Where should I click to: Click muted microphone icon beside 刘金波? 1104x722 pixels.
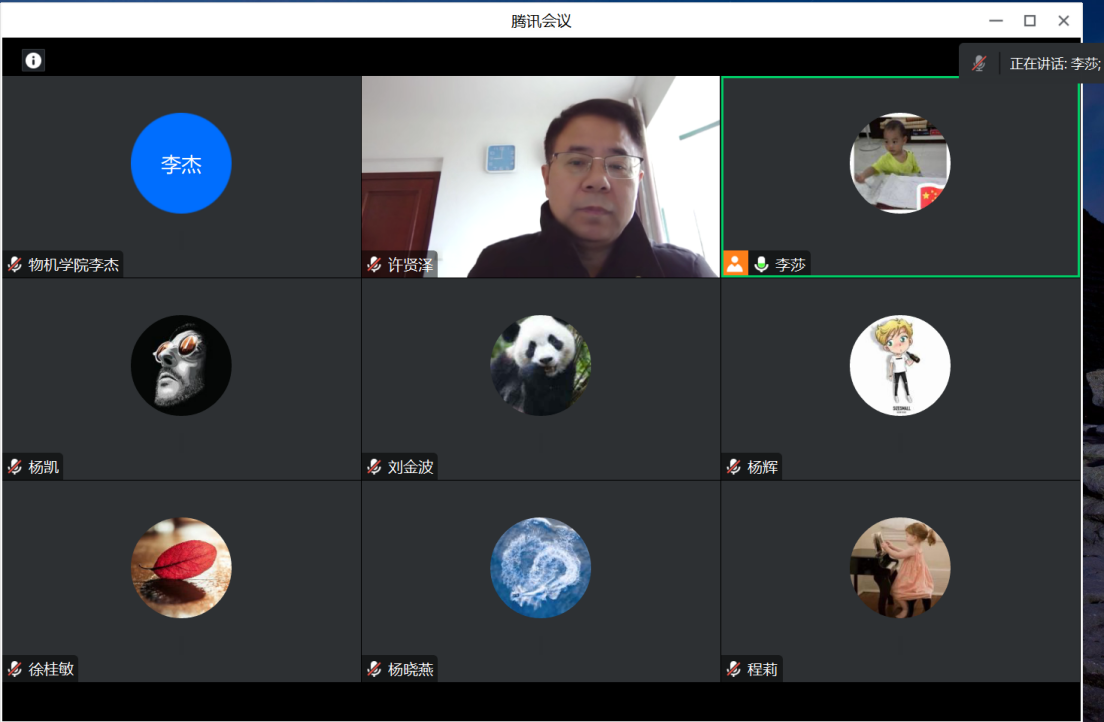click(374, 467)
